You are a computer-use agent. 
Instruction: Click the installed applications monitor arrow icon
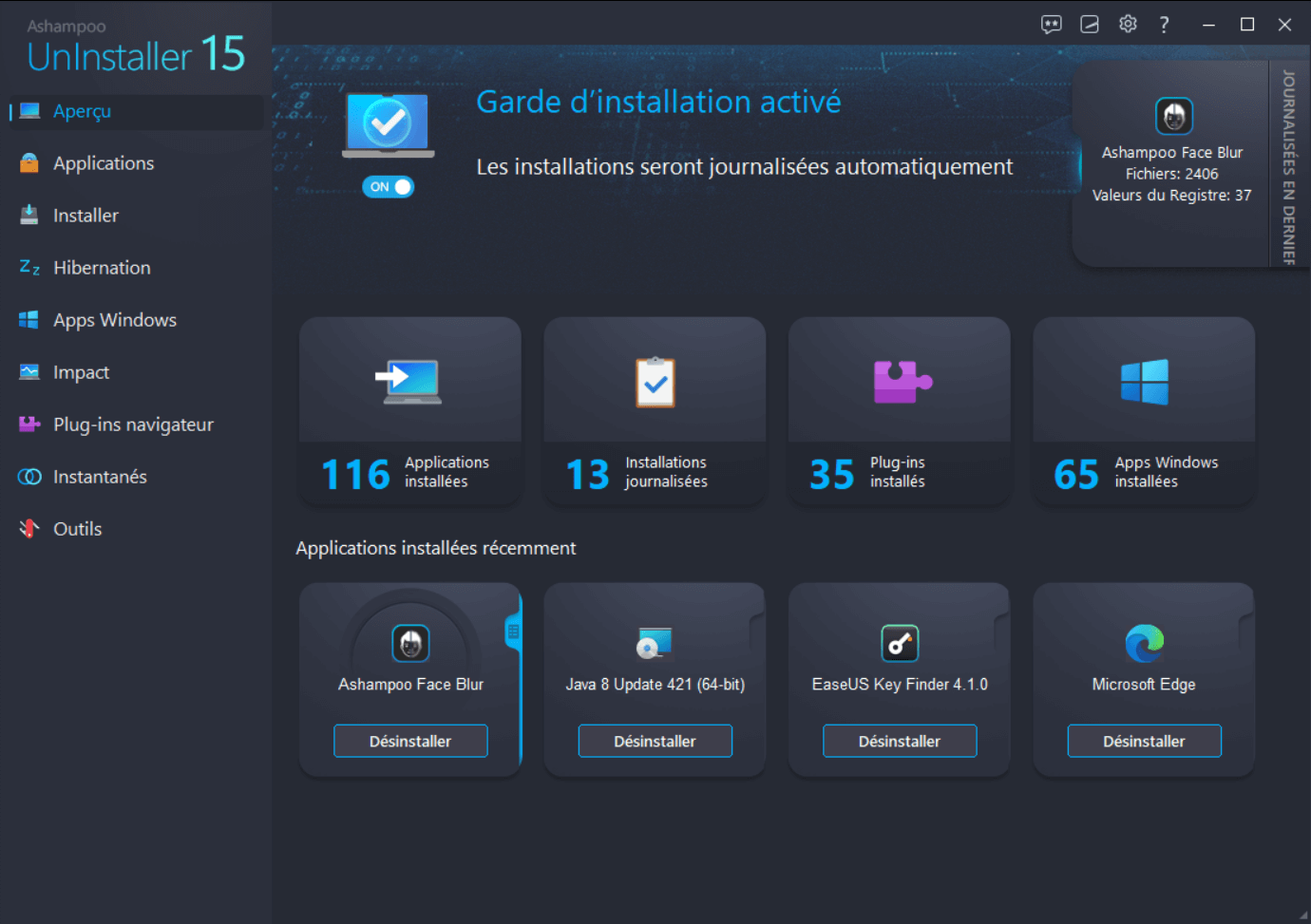tap(409, 382)
